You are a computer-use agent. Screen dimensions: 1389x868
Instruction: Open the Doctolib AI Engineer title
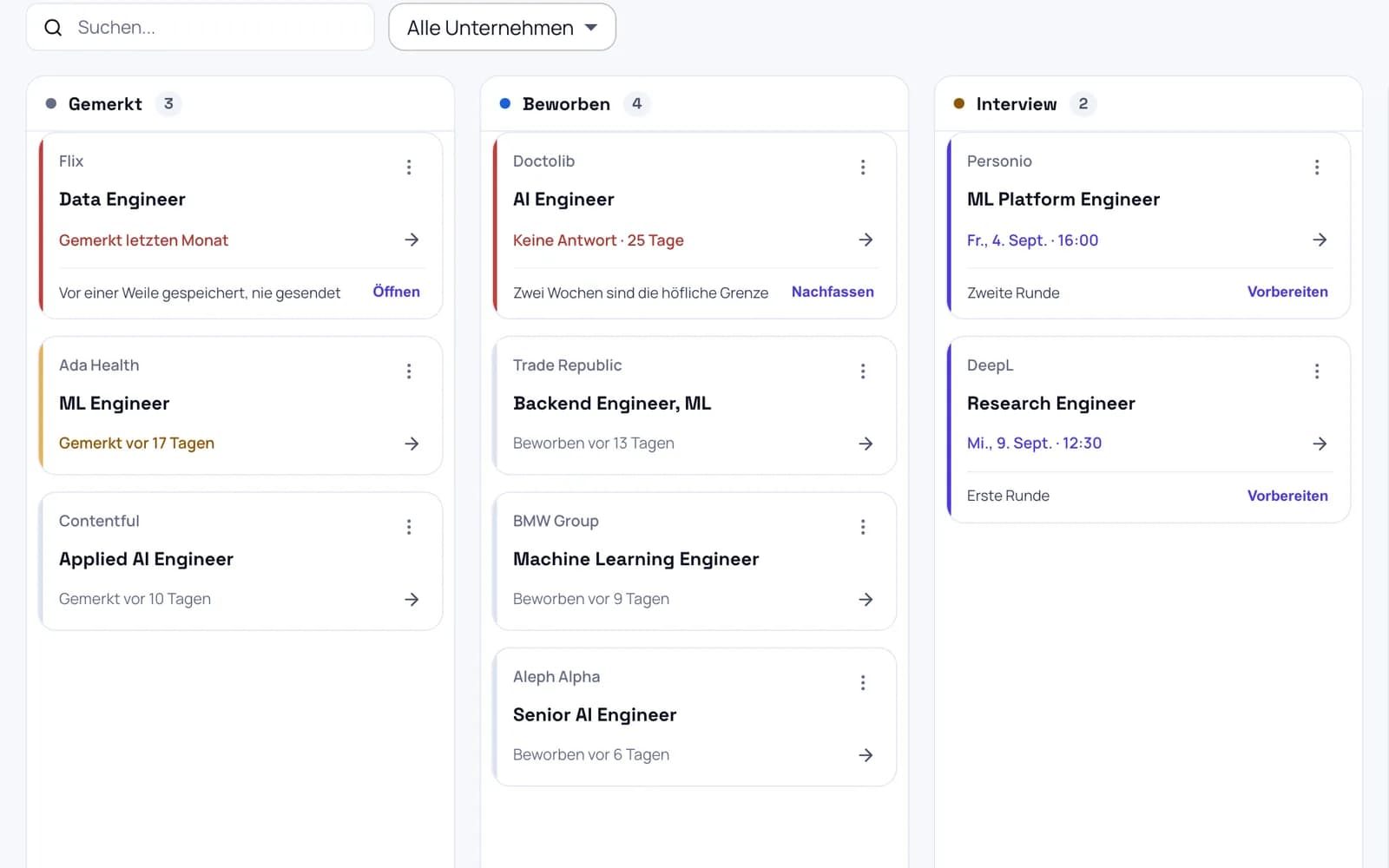click(x=563, y=200)
